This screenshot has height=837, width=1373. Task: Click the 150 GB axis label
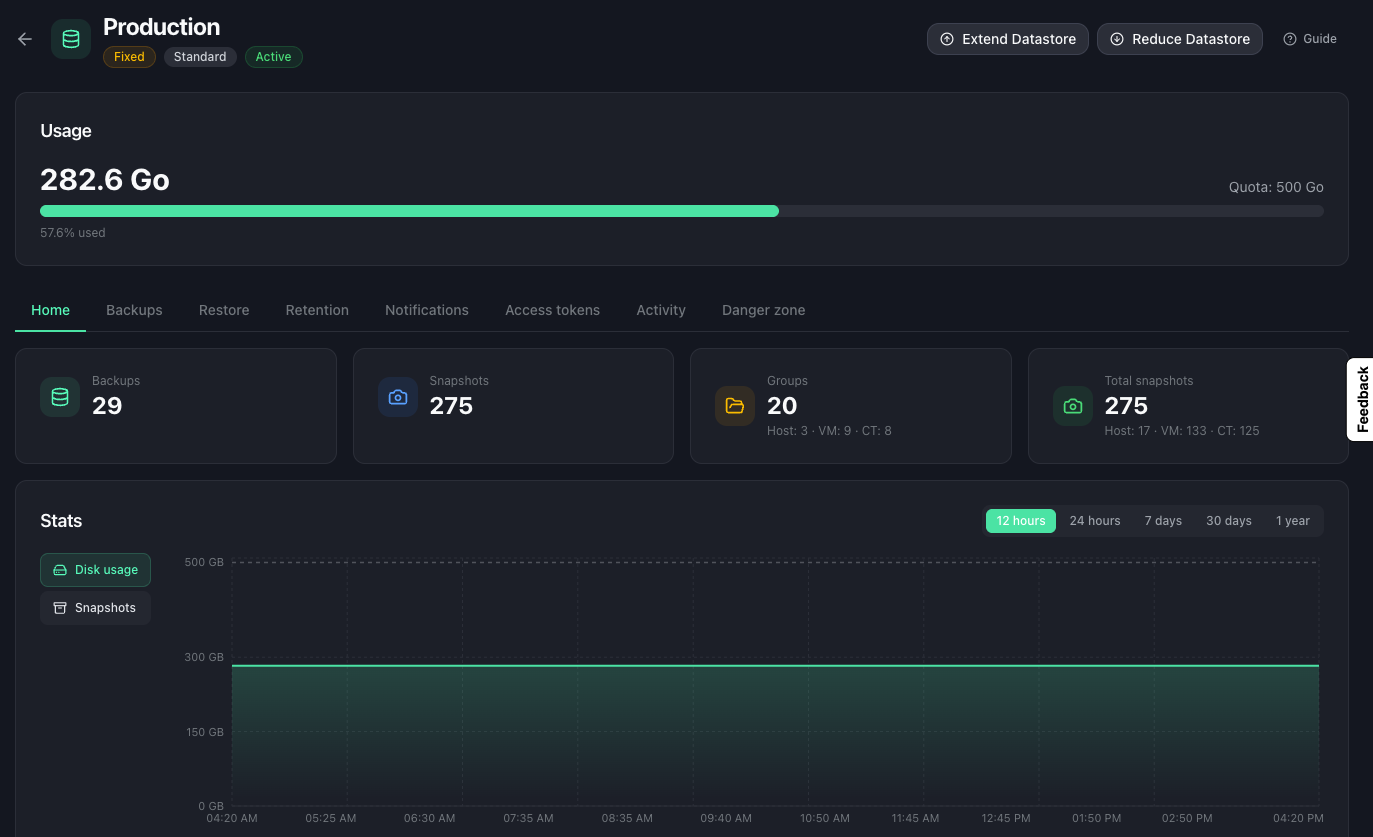tap(204, 732)
